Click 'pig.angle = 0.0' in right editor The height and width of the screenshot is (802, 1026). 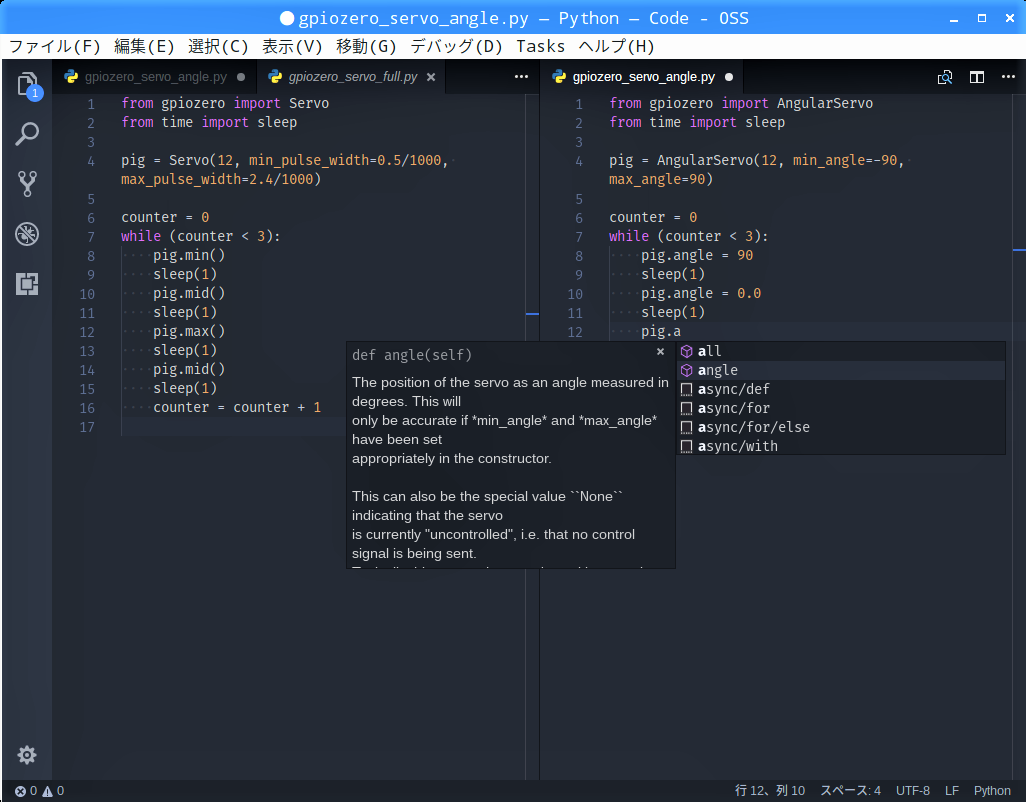(701, 293)
